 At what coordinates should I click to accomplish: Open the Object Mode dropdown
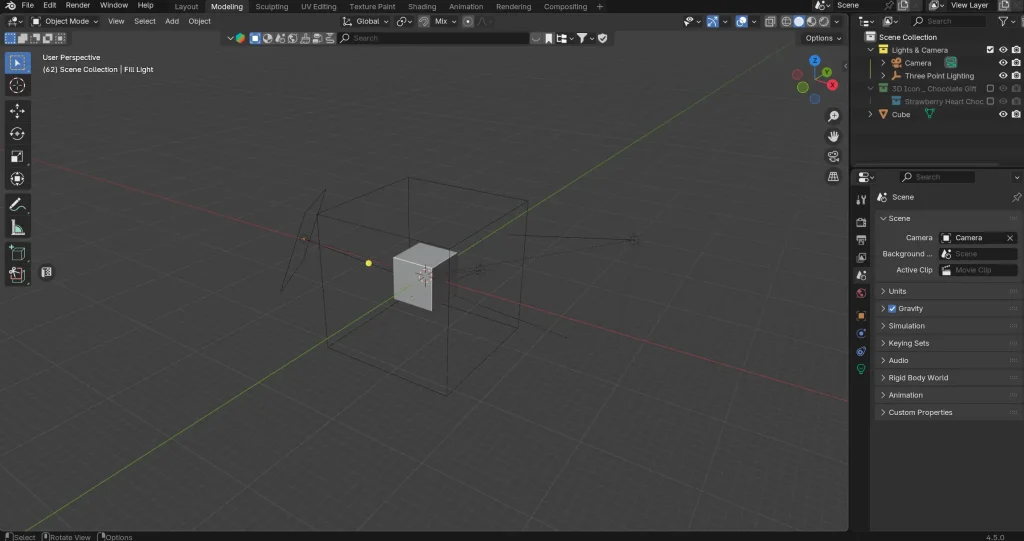pos(65,22)
